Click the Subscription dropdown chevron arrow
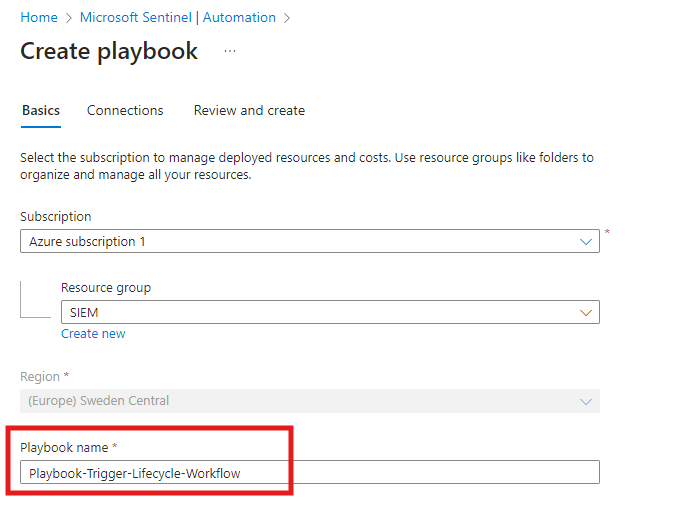 (x=586, y=242)
